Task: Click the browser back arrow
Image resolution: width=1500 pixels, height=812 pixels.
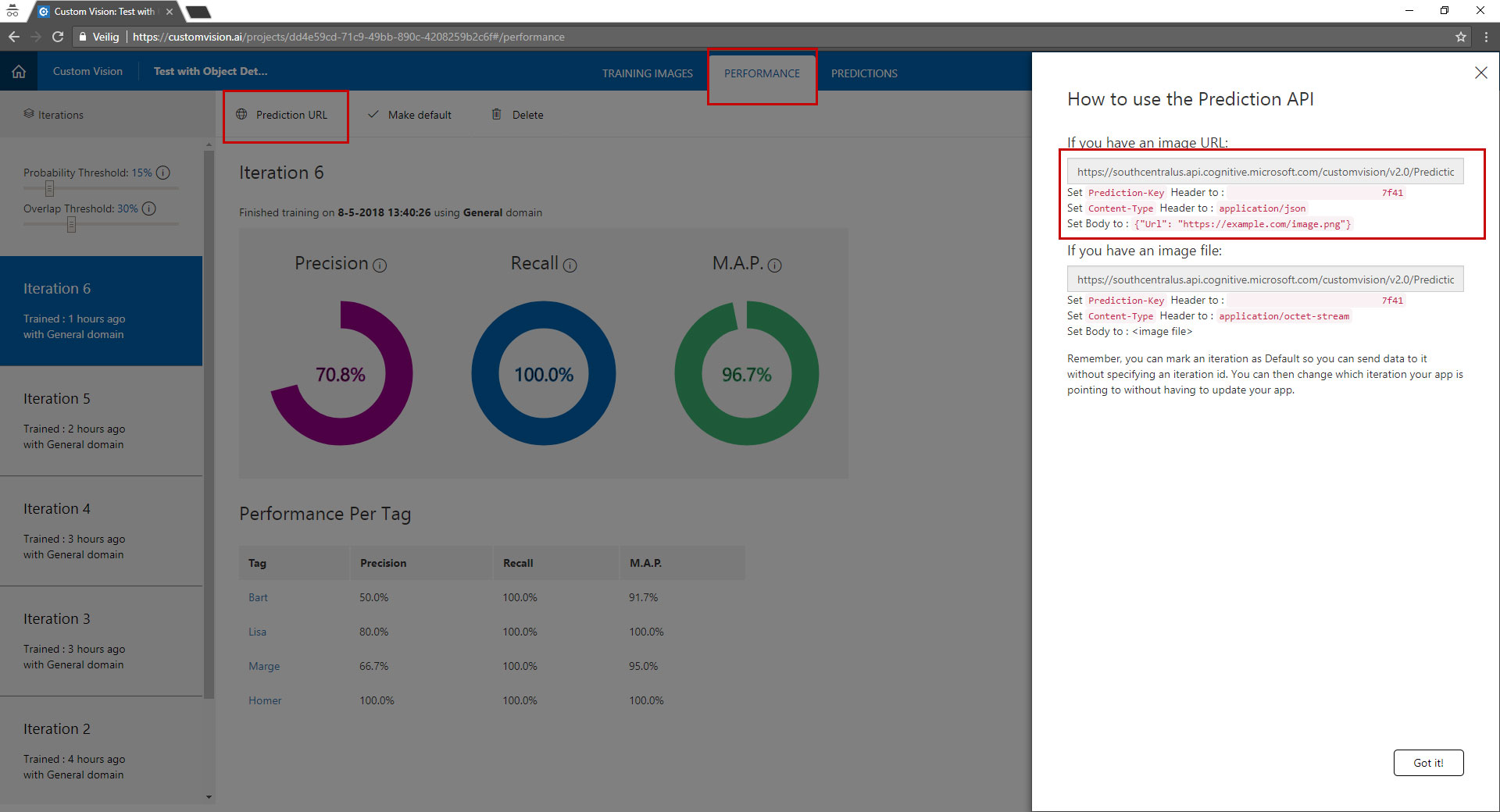Action: click(x=14, y=37)
